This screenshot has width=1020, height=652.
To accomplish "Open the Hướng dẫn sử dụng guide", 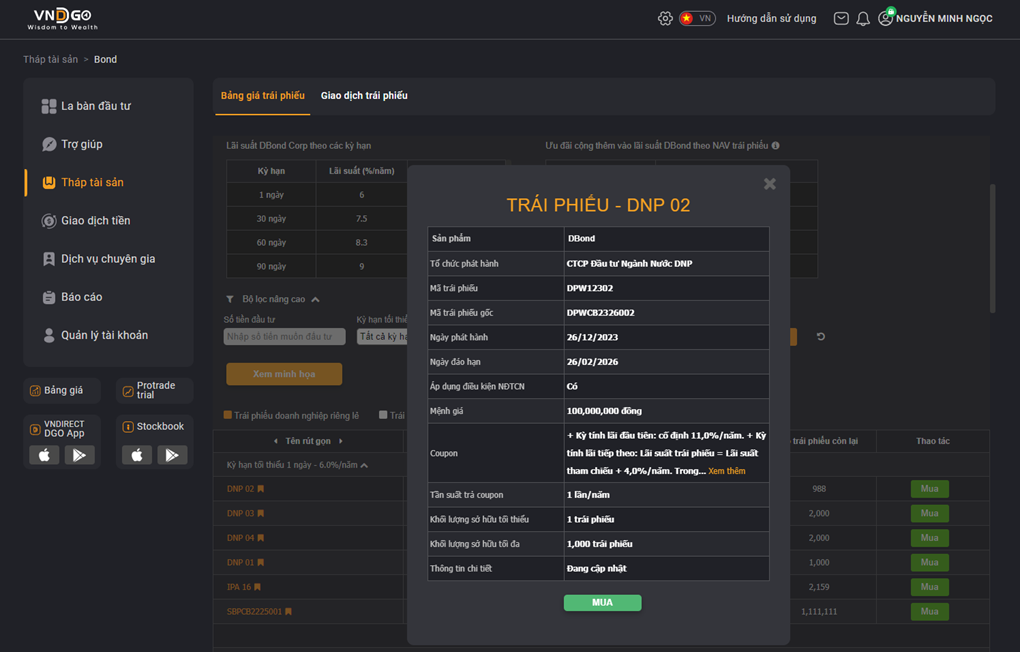I will click(772, 18).
